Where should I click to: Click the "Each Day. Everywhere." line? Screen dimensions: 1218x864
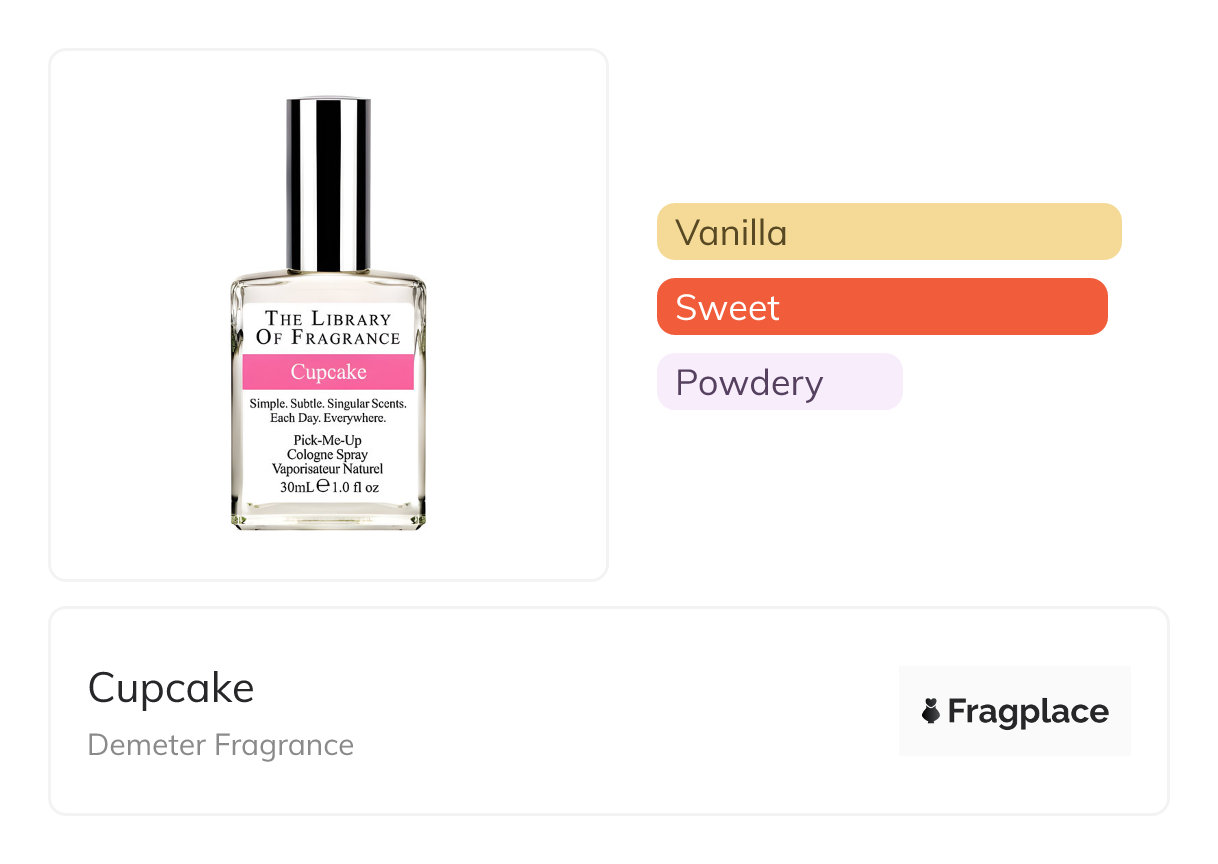pyautogui.click(x=328, y=418)
